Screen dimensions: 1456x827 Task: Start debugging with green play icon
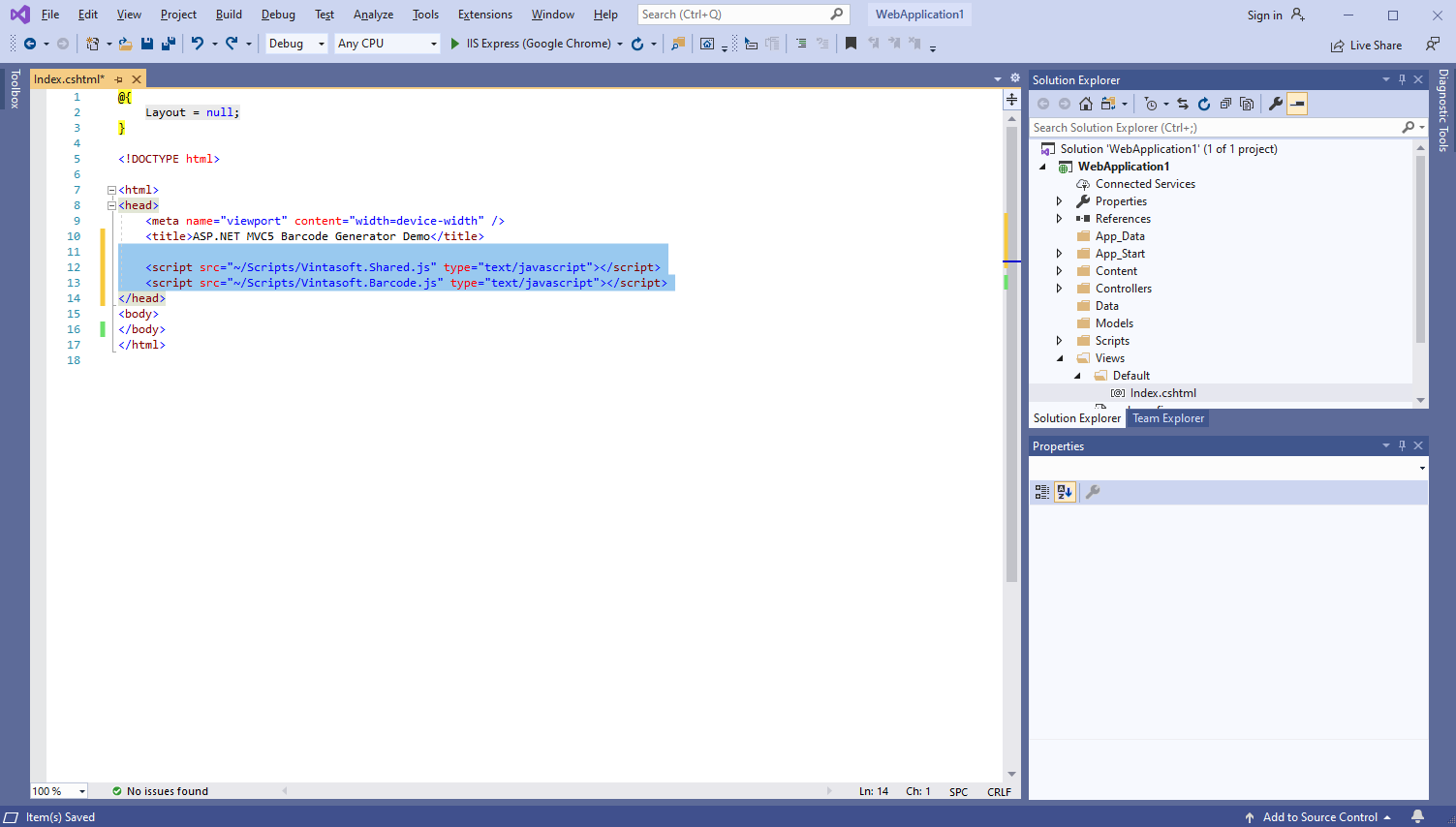point(454,44)
